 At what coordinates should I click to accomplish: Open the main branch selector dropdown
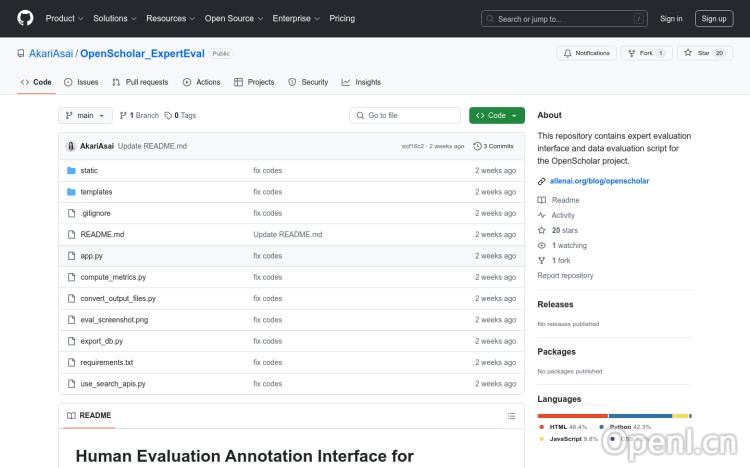click(x=85, y=115)
